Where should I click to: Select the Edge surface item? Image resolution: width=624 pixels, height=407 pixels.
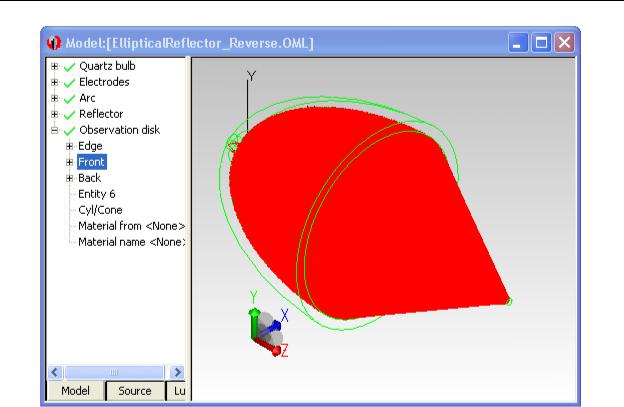click(90, 146)
